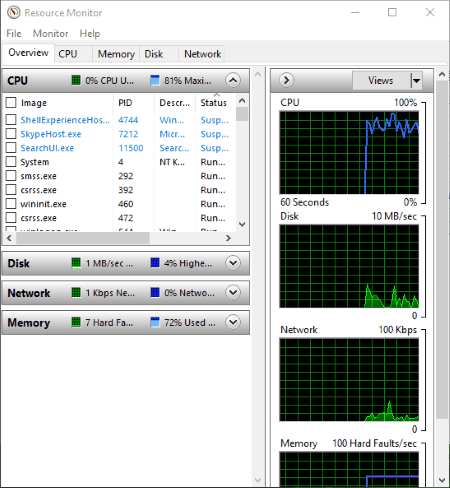Expand the Disk section chevron
450x488 pixels.
tap(233, 263)
